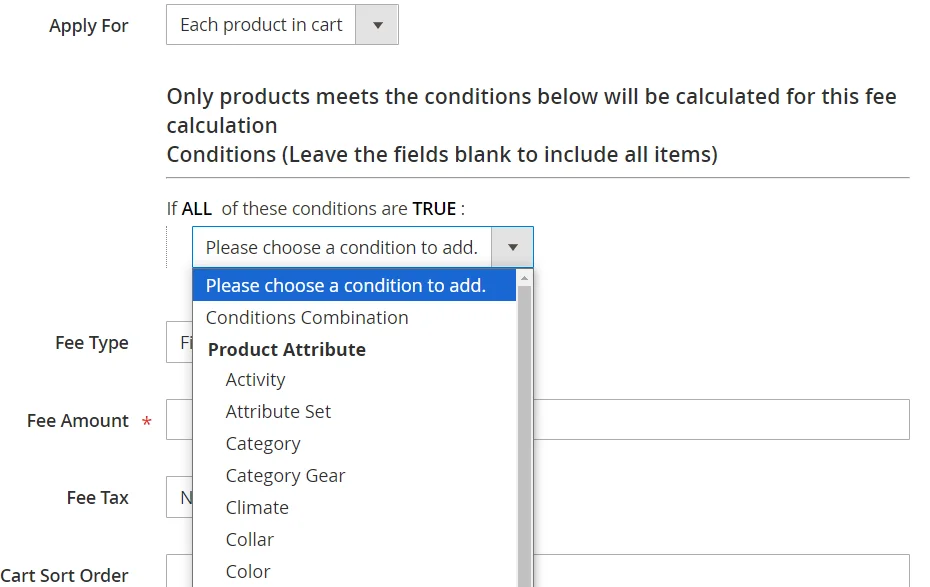Click the TRUE value link
The height and width of the screenshot is (587, 930).
434,209
